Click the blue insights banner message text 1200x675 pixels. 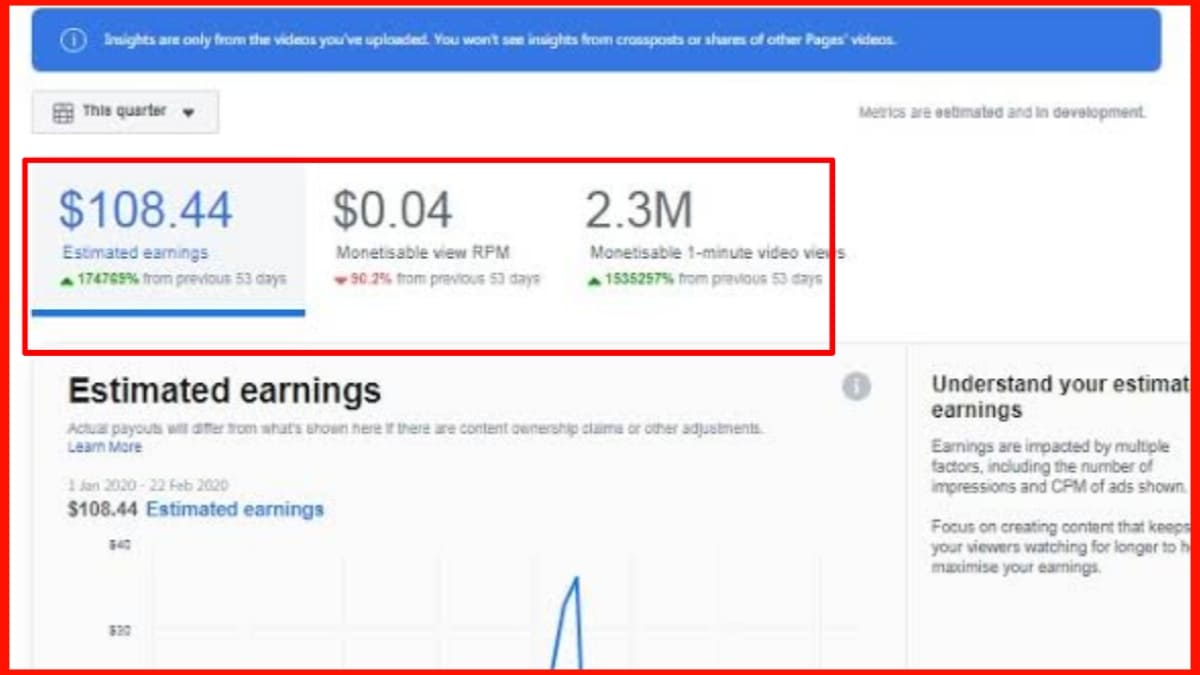pyautogui.click(x=500, y=40)
